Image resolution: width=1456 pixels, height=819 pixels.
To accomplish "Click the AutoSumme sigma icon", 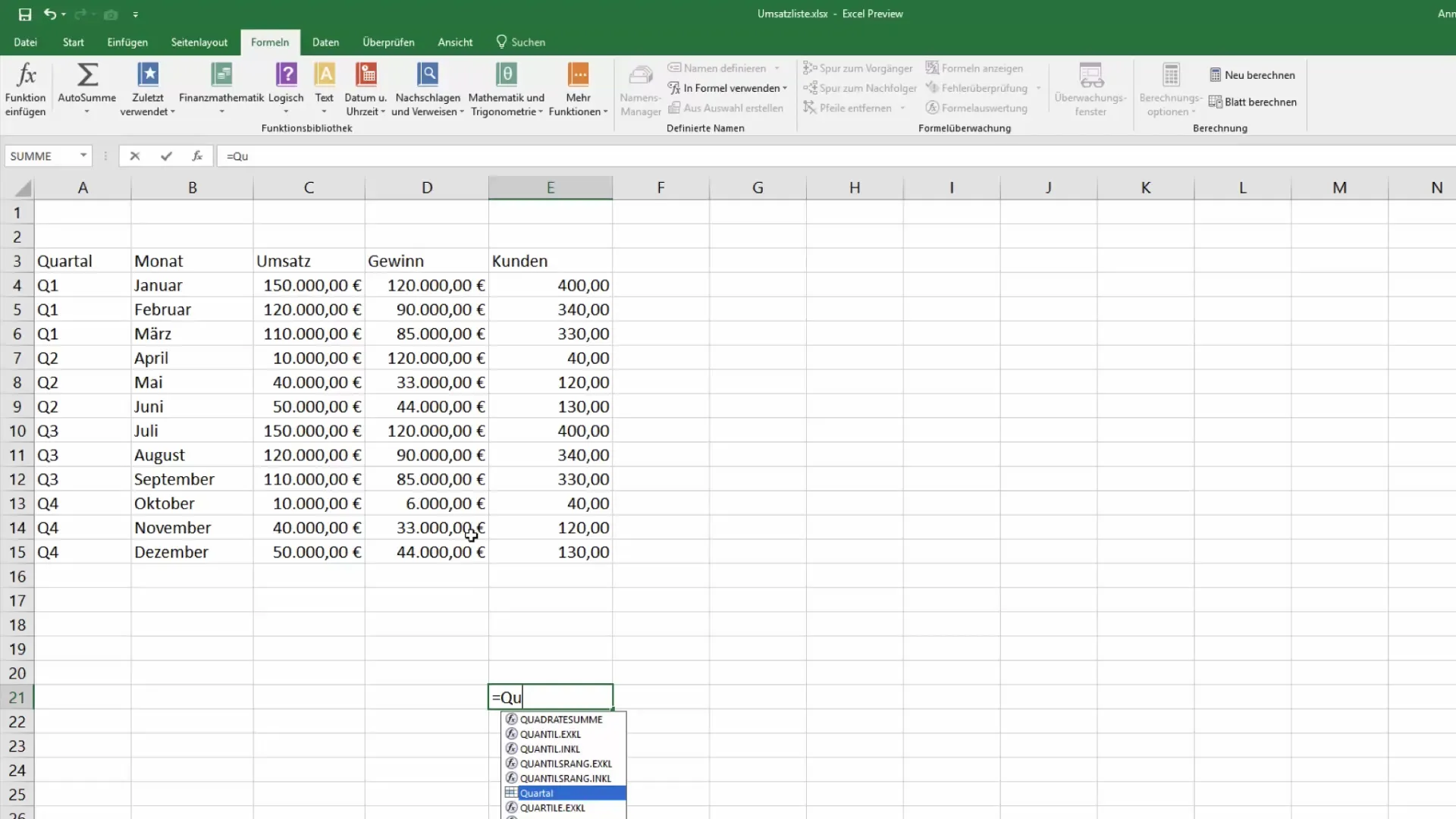I will click(x=87, y=74).
